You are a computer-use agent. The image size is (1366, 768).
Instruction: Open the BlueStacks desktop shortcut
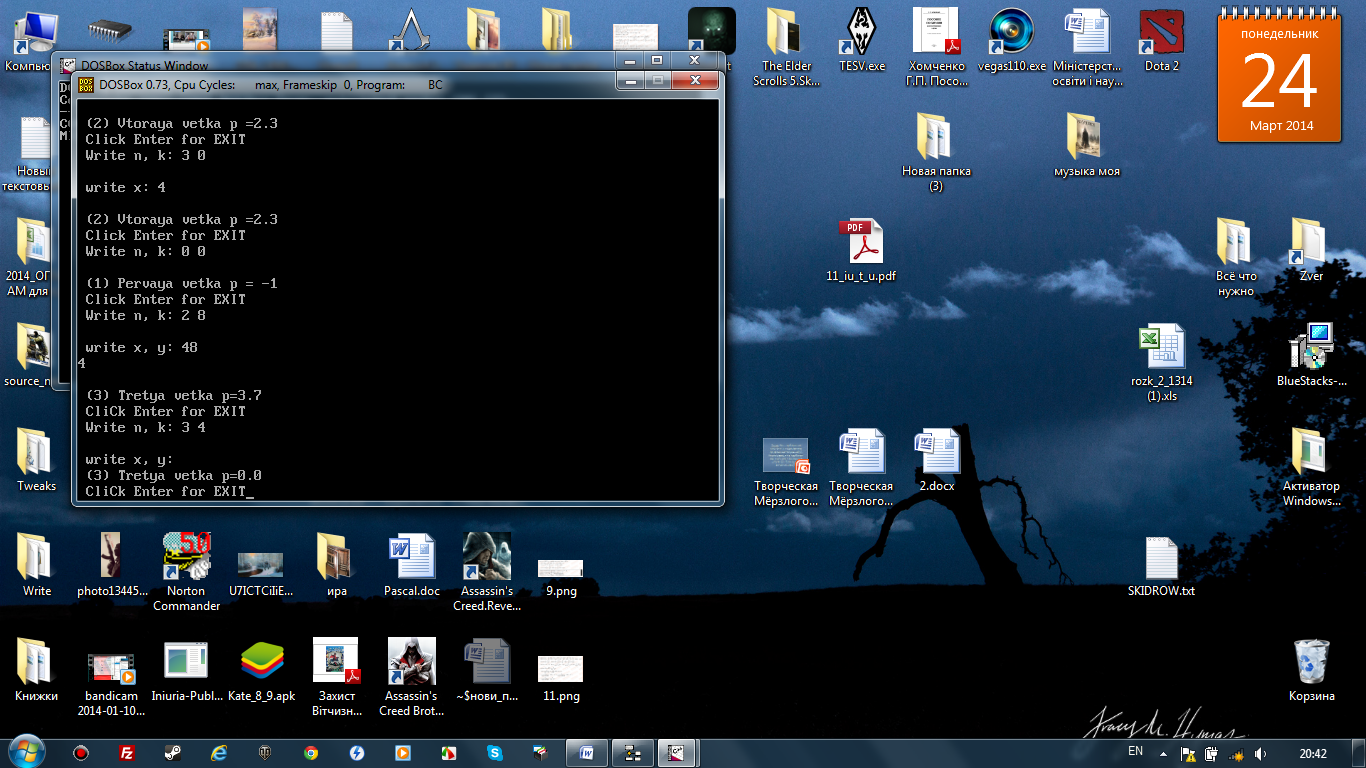tap(1311, 348)
